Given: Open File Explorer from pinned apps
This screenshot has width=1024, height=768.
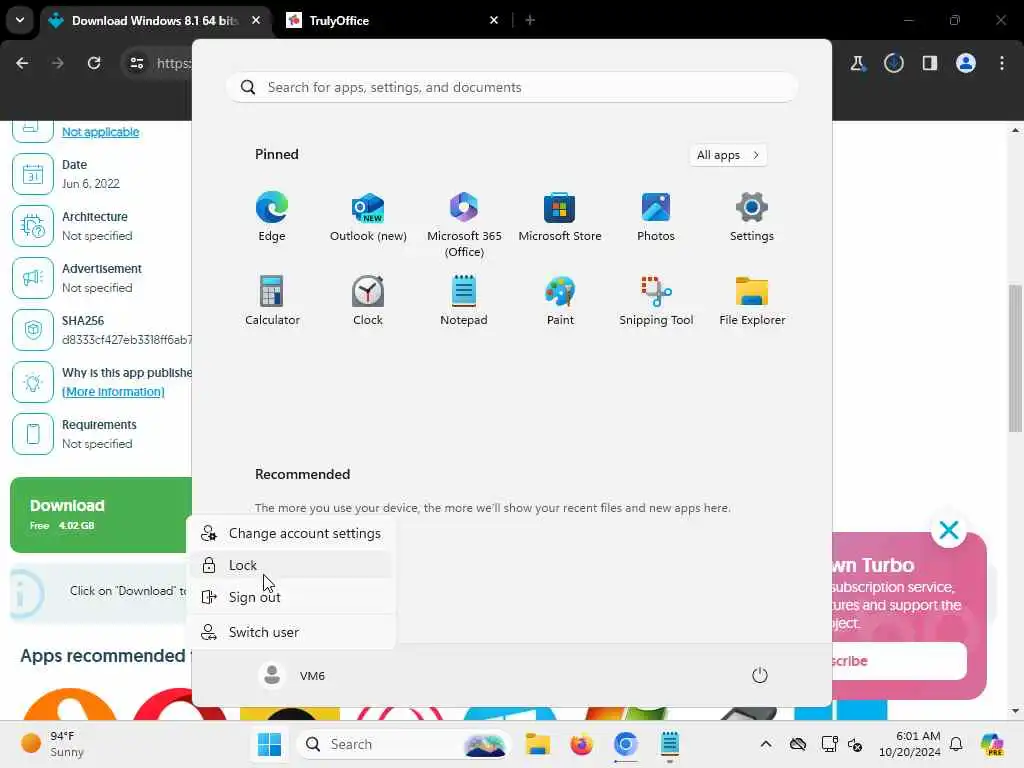Looking at the screenshot, I should coord(752,300).
